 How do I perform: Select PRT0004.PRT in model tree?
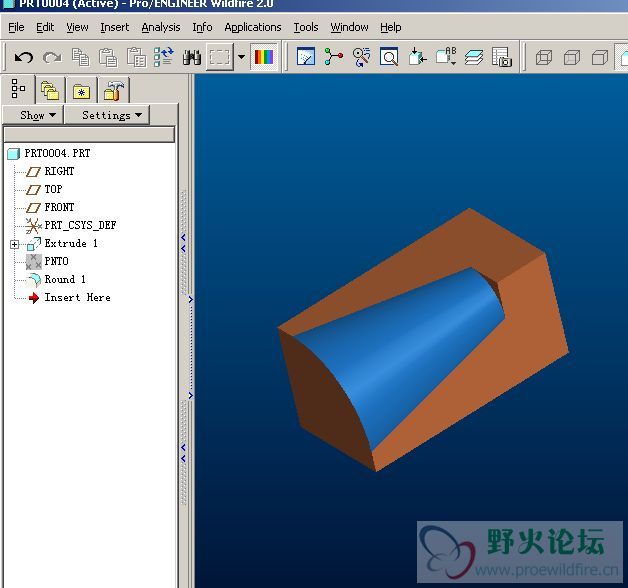coord(57,153)
